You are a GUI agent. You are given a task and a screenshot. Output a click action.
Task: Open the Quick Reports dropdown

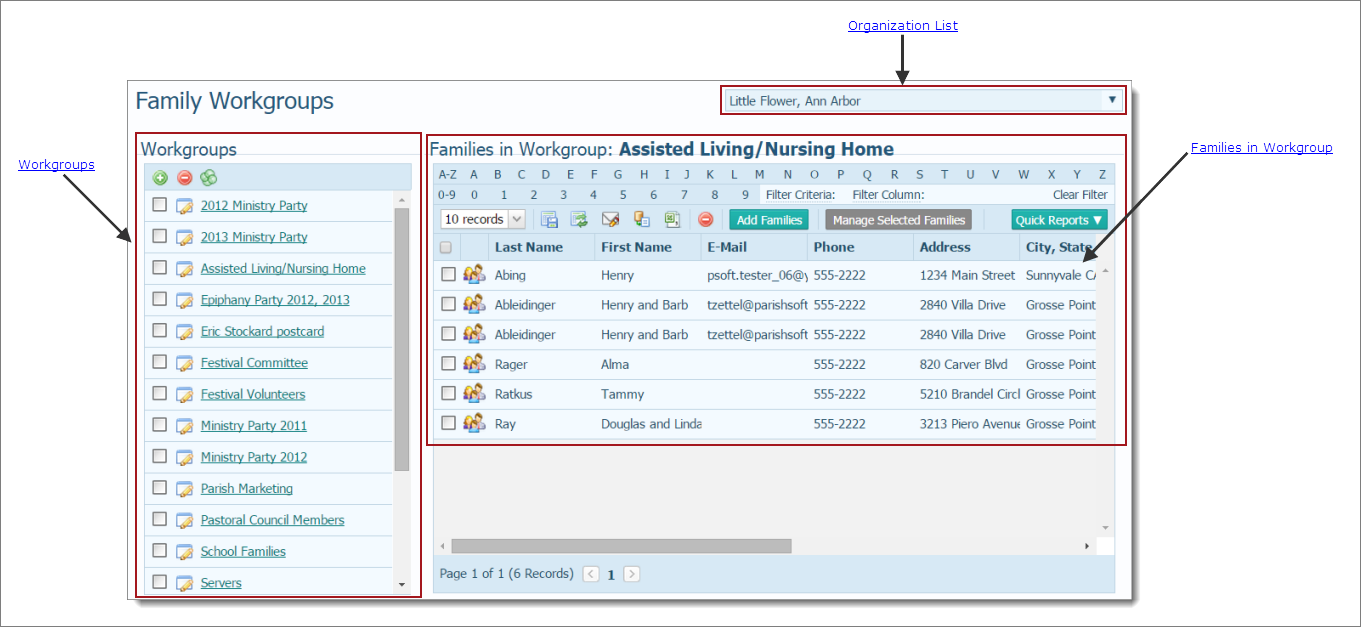[x=1059, y=219]
